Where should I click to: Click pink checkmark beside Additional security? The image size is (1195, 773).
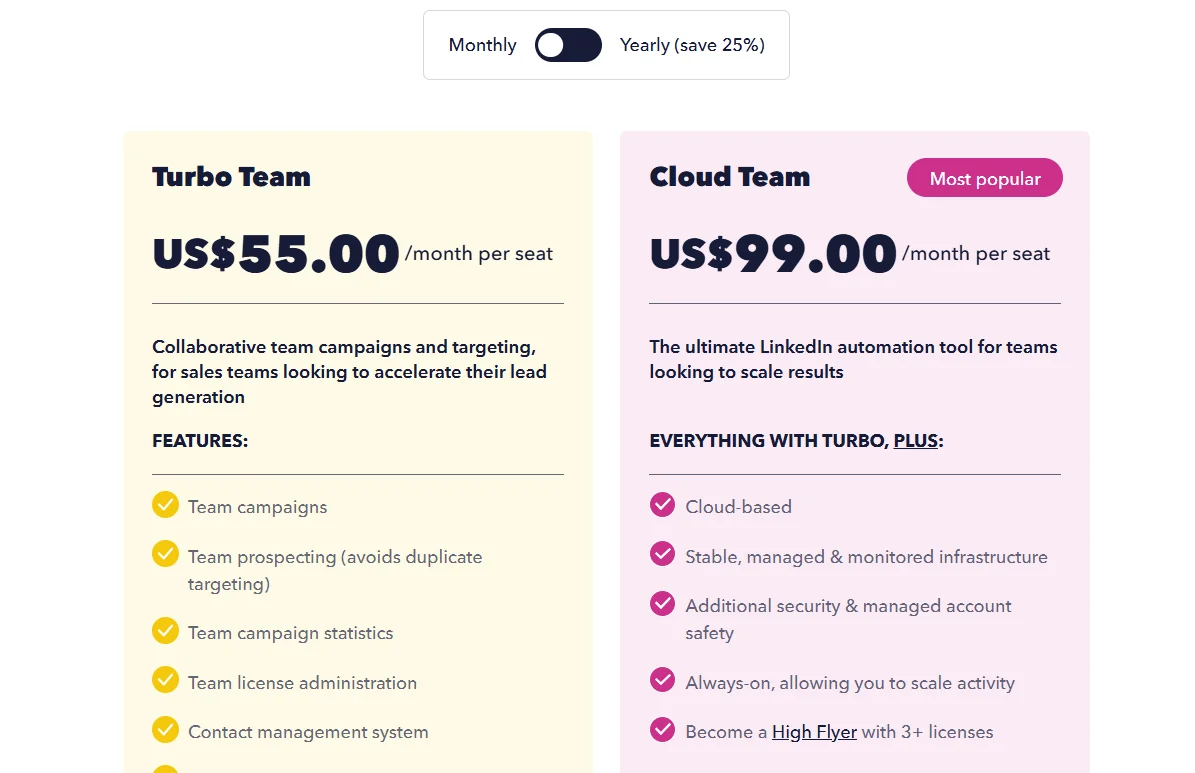click(x=662, y=604)
